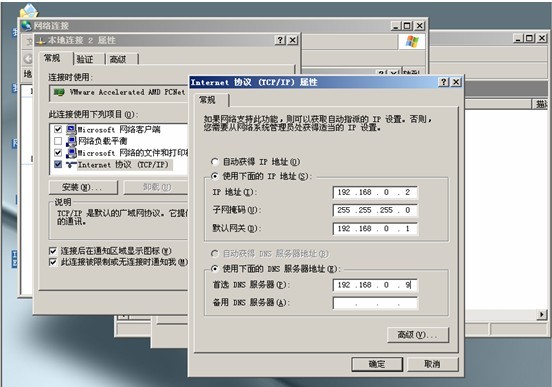The width and height of the screenshot is (552, 387).
Task: Toggle 连接后在通知区域显示图标 checkbox
Action: pos(53,251)
